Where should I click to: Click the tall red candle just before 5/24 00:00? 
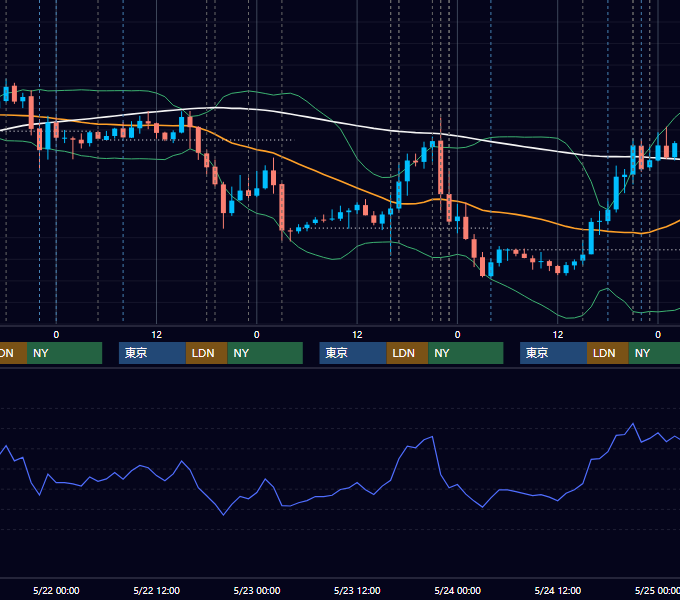click(x=441, y=167)
